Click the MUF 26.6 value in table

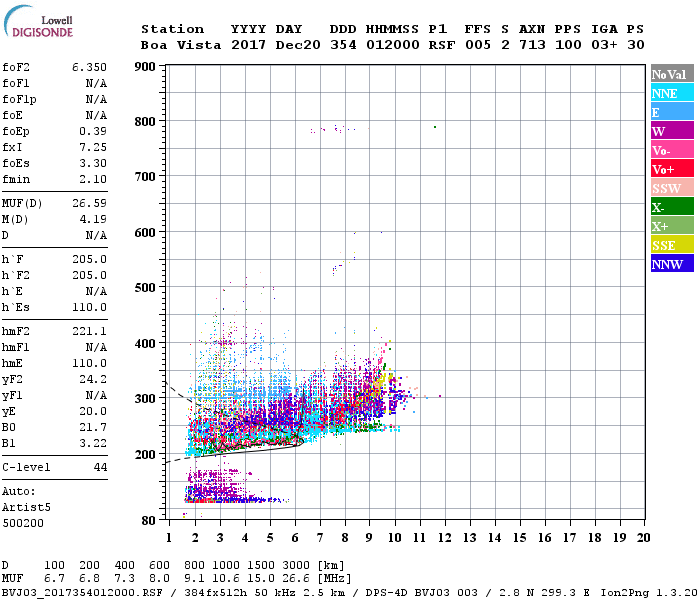[296, 578]
